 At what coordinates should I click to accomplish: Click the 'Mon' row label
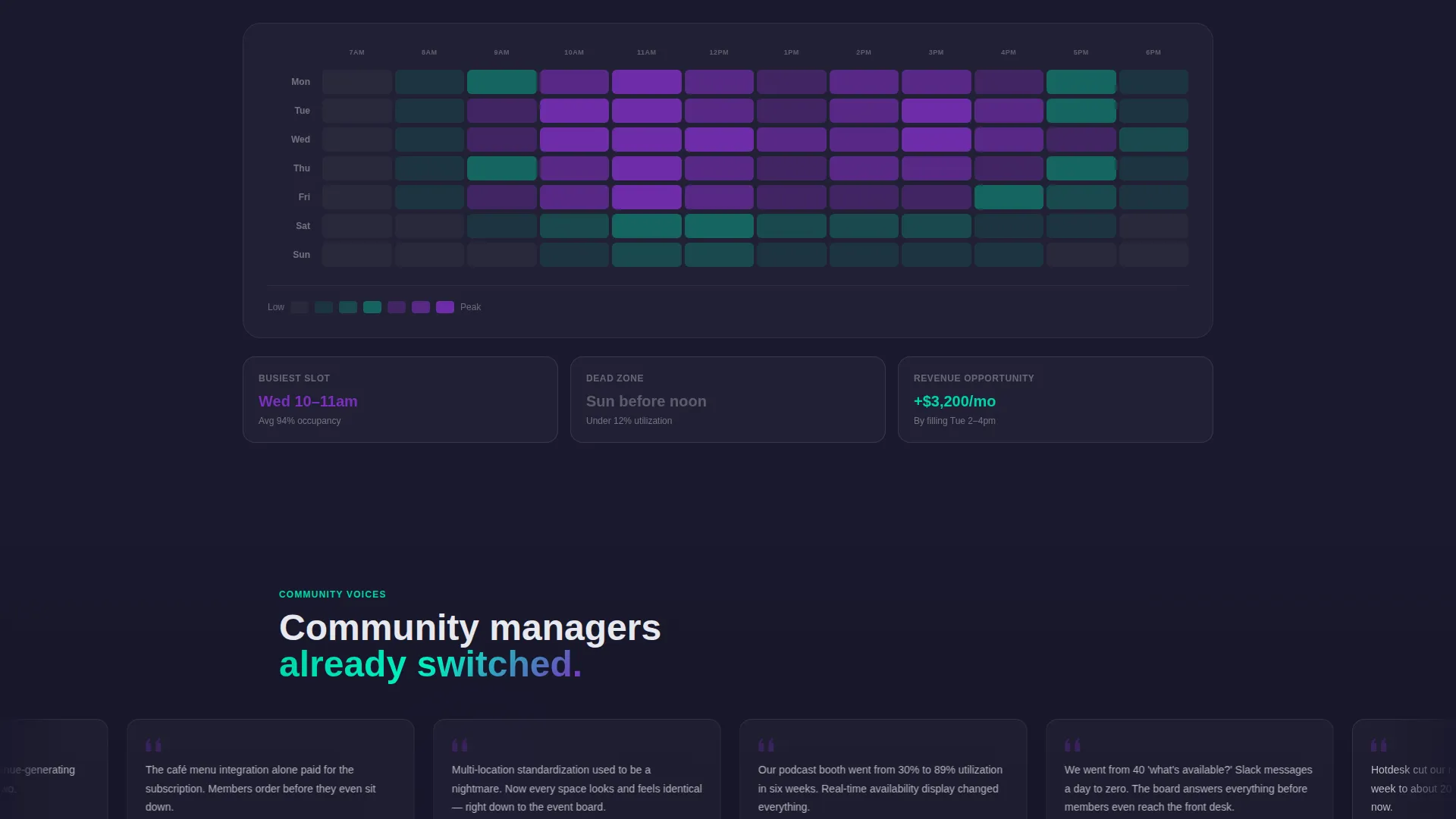pyautogui.click(x=300, y=82)
